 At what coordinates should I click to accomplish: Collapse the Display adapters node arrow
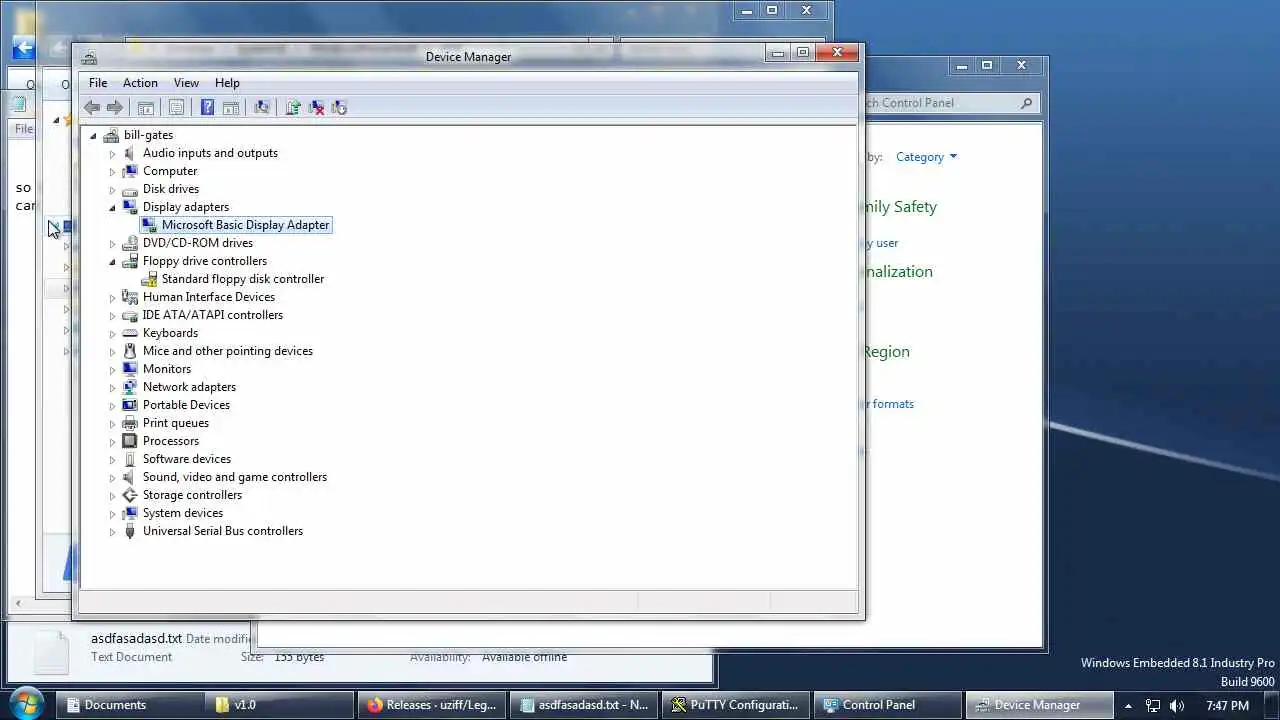113,208
